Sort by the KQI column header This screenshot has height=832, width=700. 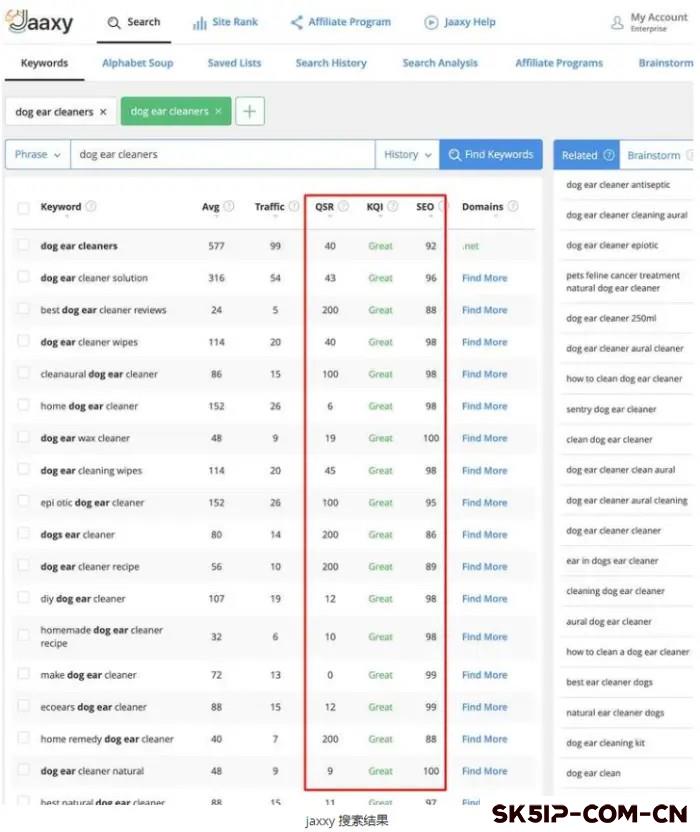375,207
